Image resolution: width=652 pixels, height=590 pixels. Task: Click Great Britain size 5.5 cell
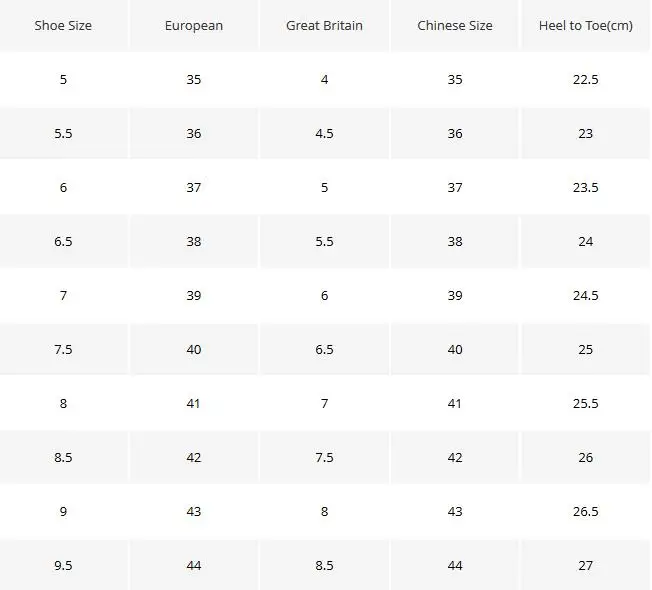(324, 241)
